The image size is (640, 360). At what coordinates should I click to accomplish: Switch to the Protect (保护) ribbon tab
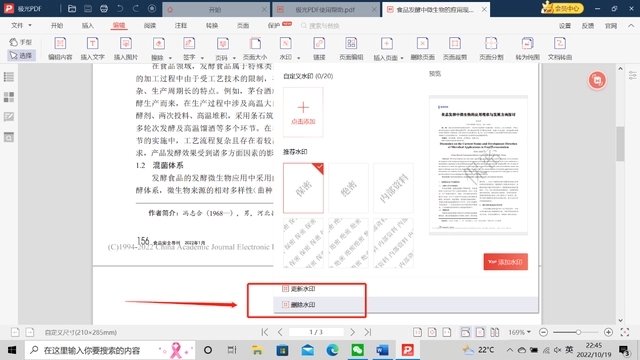click(x=274, y=25)
